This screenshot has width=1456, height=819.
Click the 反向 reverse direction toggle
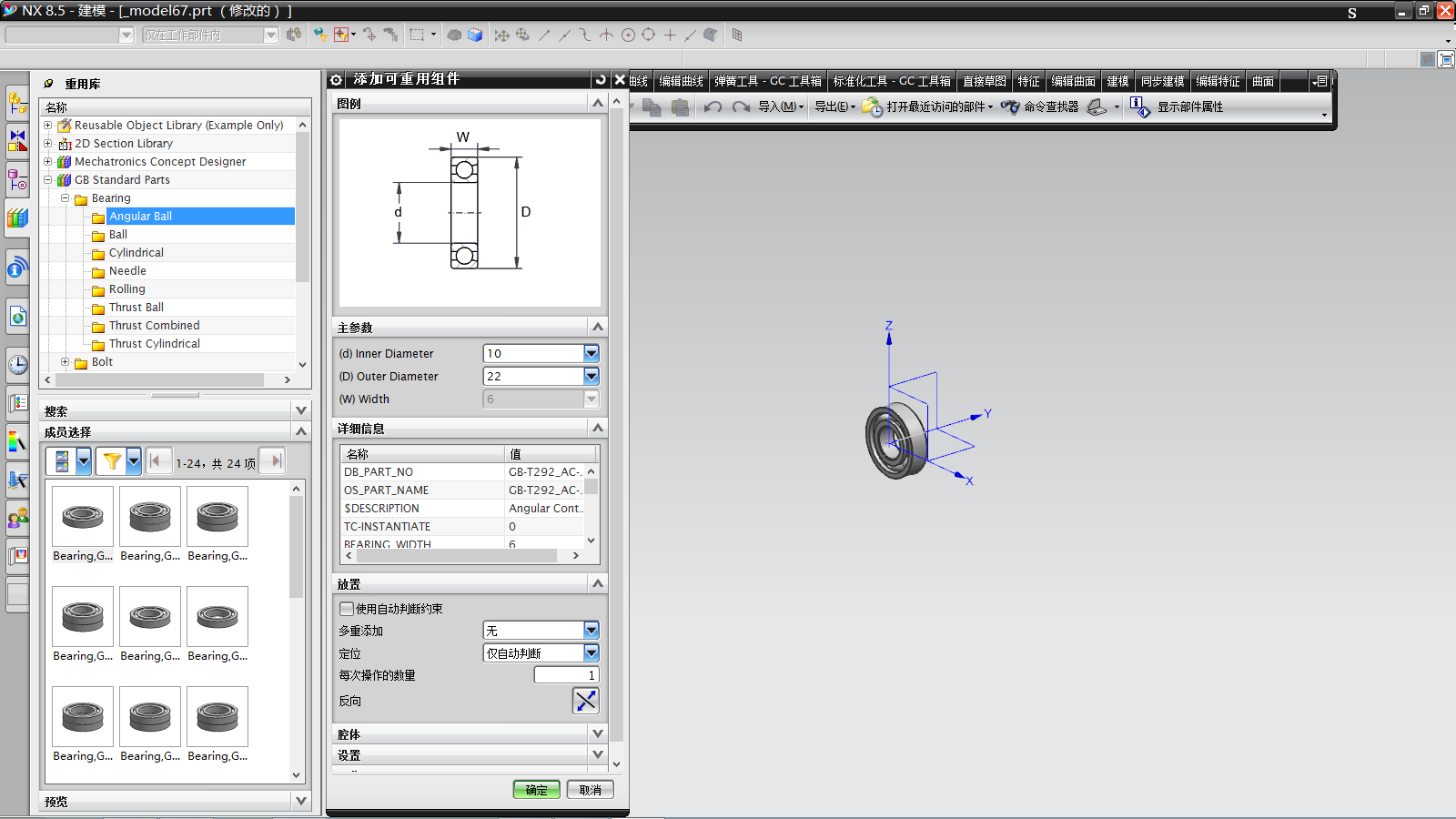(x=586, y=701)
